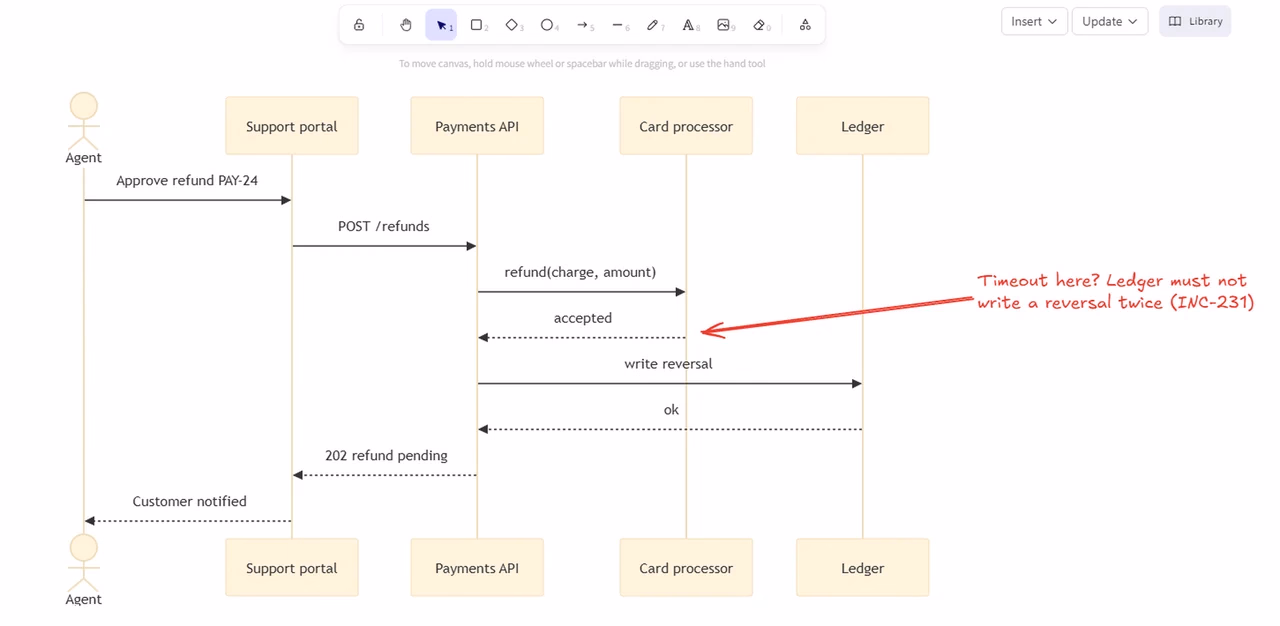
Task: Click the 'refund(charge, amount)' label
Action: [580, 272]
